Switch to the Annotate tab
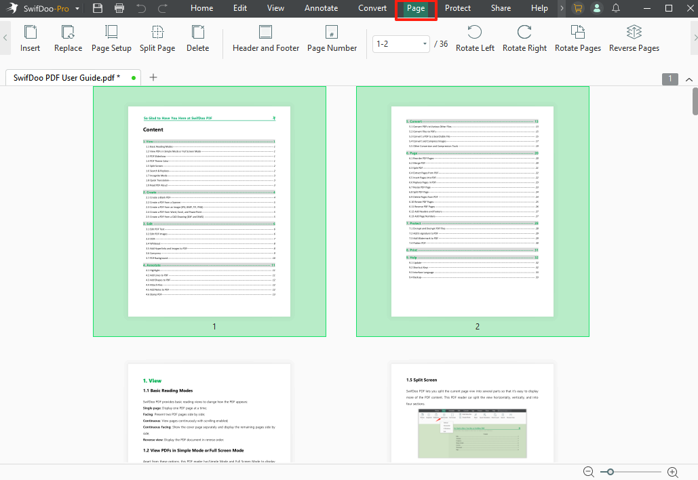This screenshot has height=480, width=698. (321, 8)
